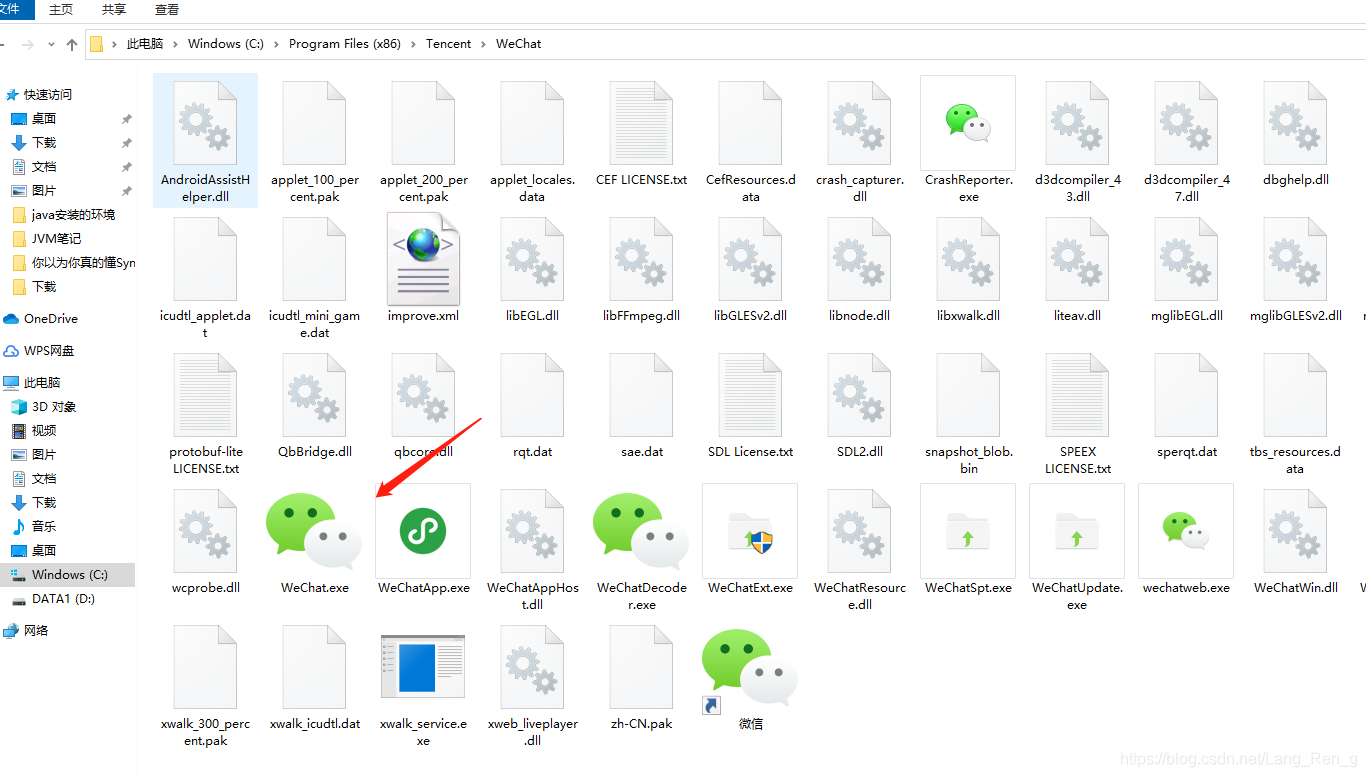Open WPS网盘 in navigation pane

click(x=49, y=351)
